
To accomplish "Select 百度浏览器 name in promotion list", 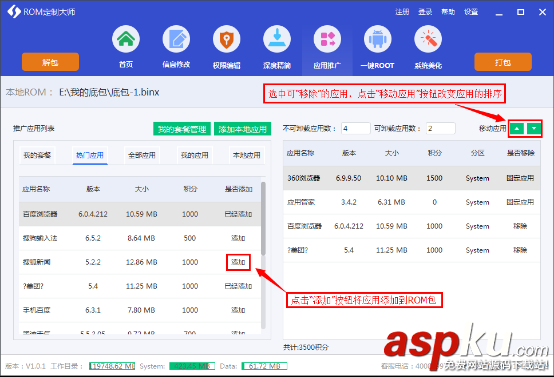I will point(40,214).
